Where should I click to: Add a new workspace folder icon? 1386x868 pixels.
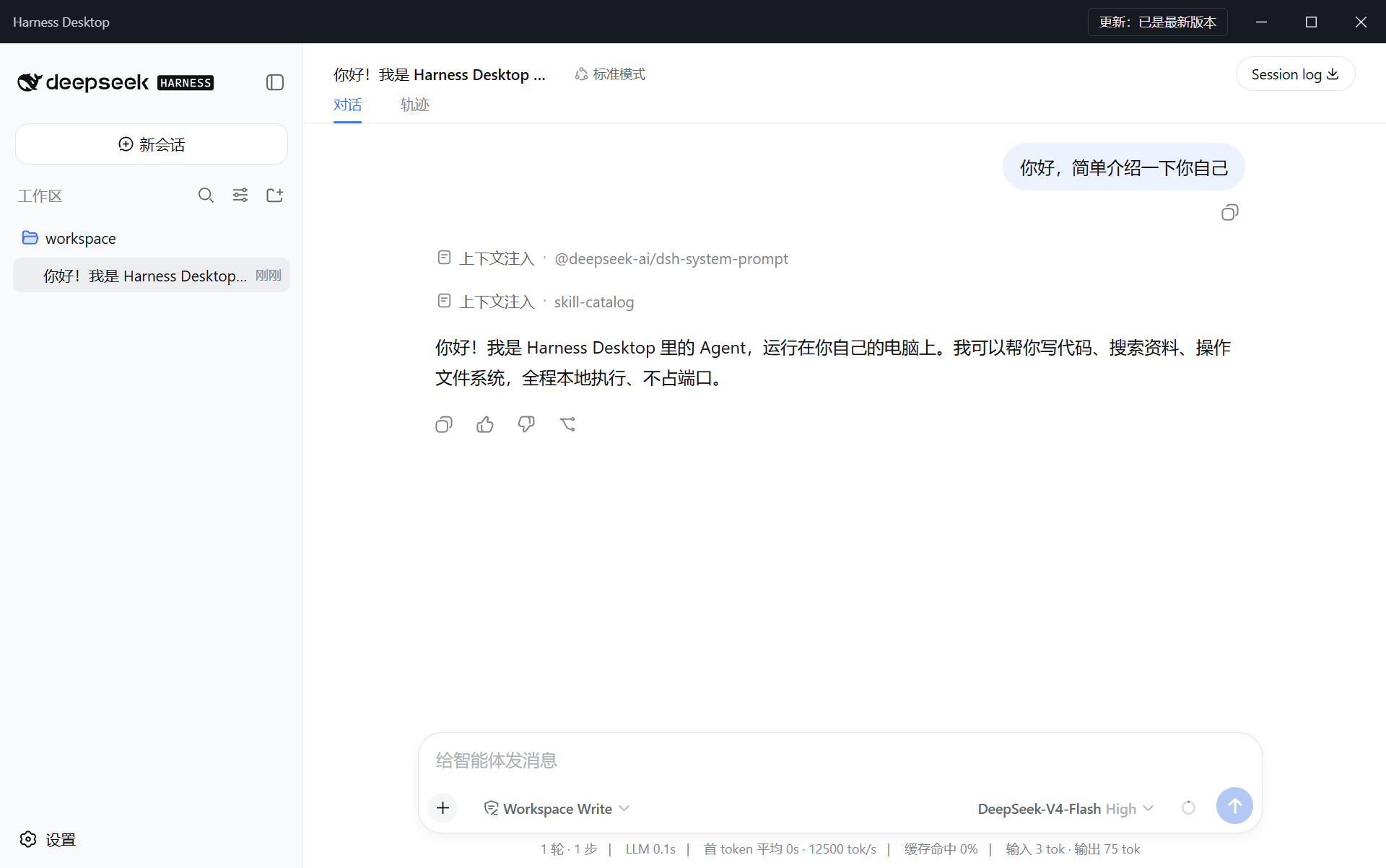click(275, 196)
